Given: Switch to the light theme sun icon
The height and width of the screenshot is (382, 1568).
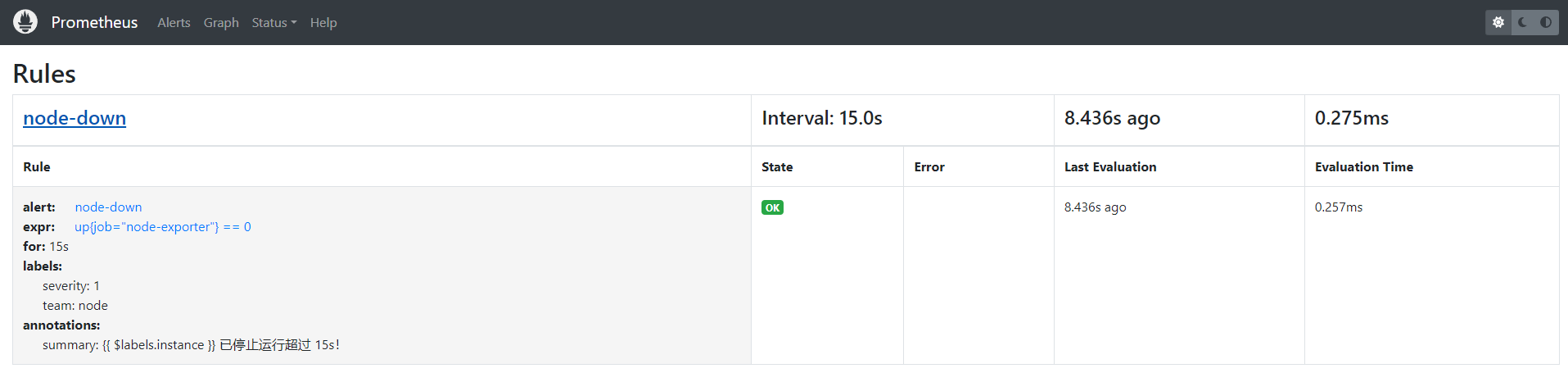Looking at the screenshot, I should pyautogui.click(x=1498, y=22).
